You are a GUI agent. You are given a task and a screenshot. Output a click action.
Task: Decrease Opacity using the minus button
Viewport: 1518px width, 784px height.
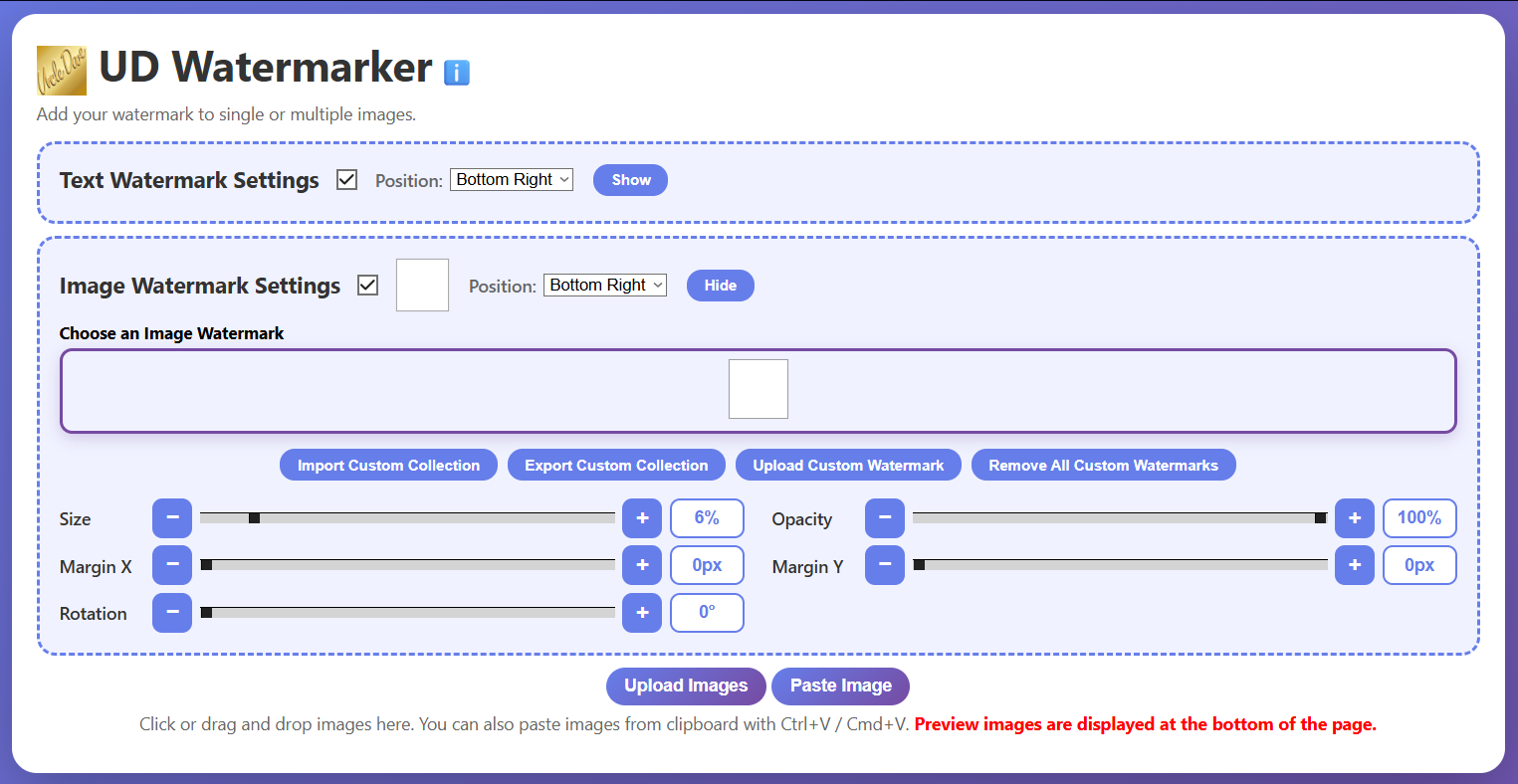click(885, 518)
